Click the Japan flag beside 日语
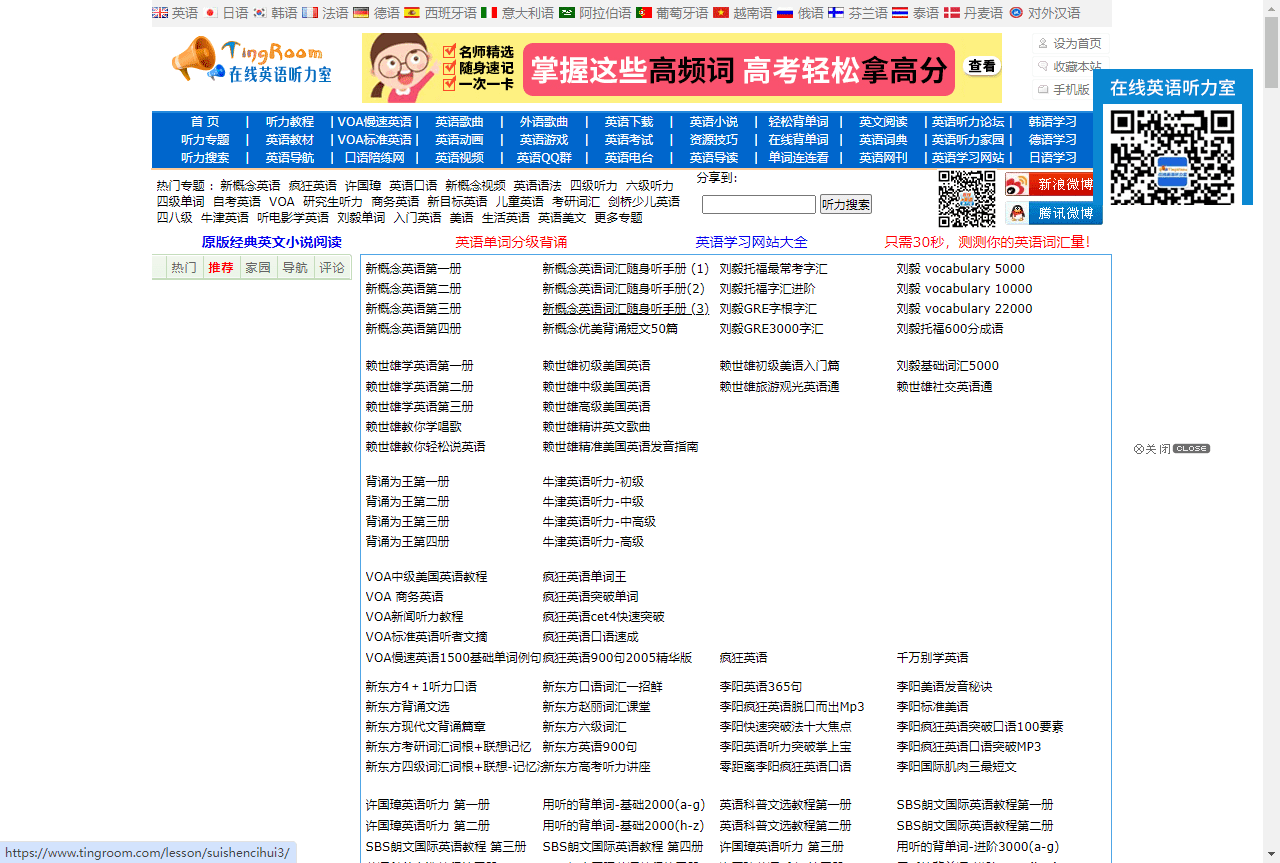1280x863 pixels. (x=210, y=12)
